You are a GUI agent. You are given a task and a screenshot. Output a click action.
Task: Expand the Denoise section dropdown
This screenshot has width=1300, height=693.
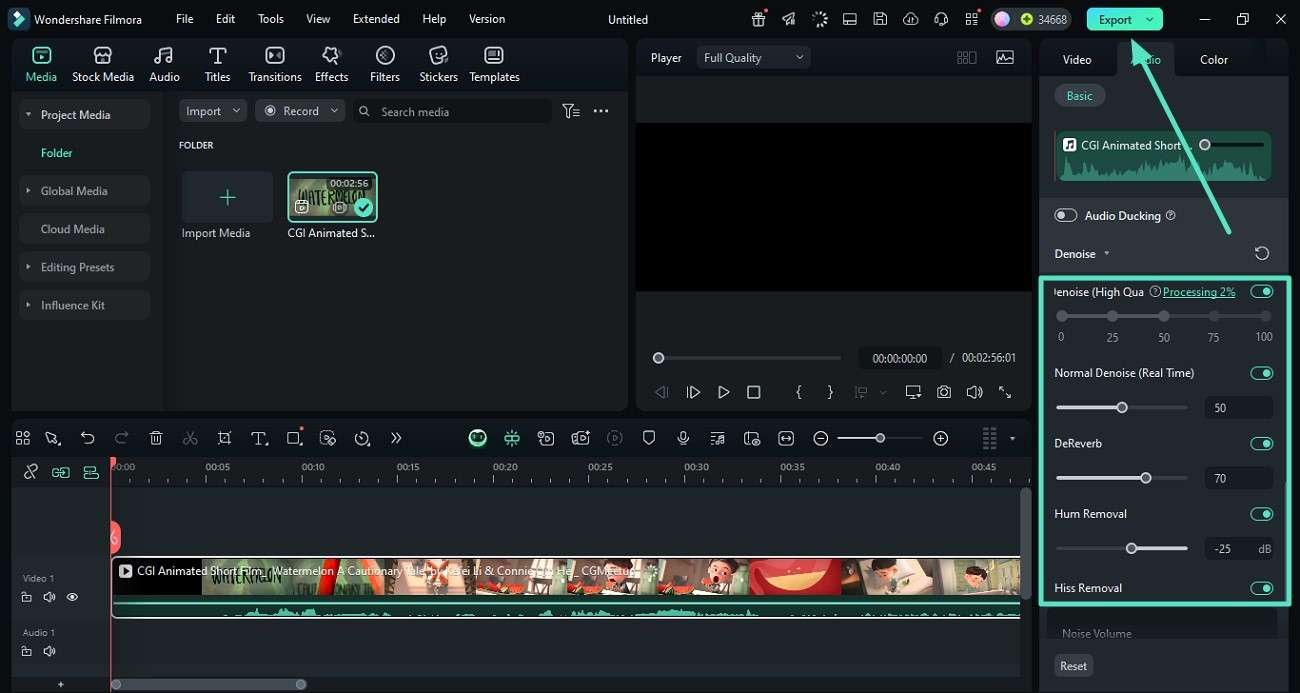1106,254
